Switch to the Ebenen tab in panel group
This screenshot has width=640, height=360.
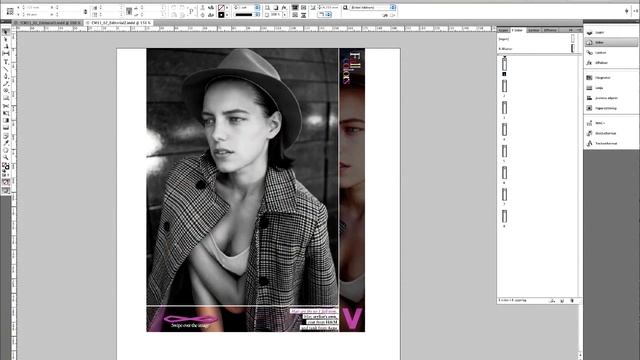pyautogui.click(x=503, y=30)
